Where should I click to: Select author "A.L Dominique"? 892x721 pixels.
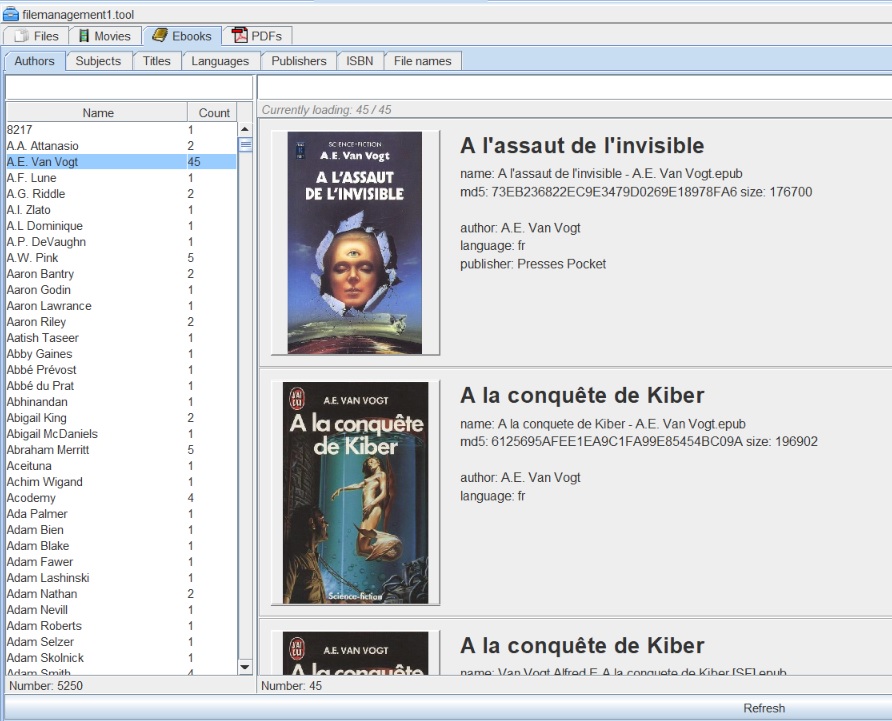click(121, 225)
